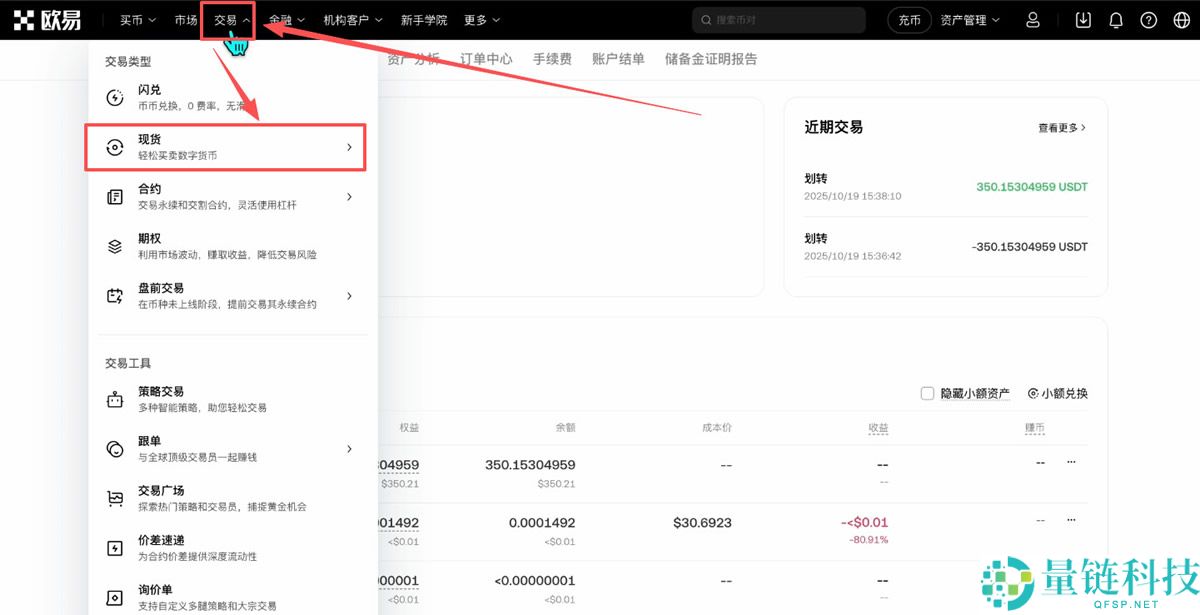Select the 策略交易 bot trading icon
1200x615 pixels.
[x=114, y=398]
